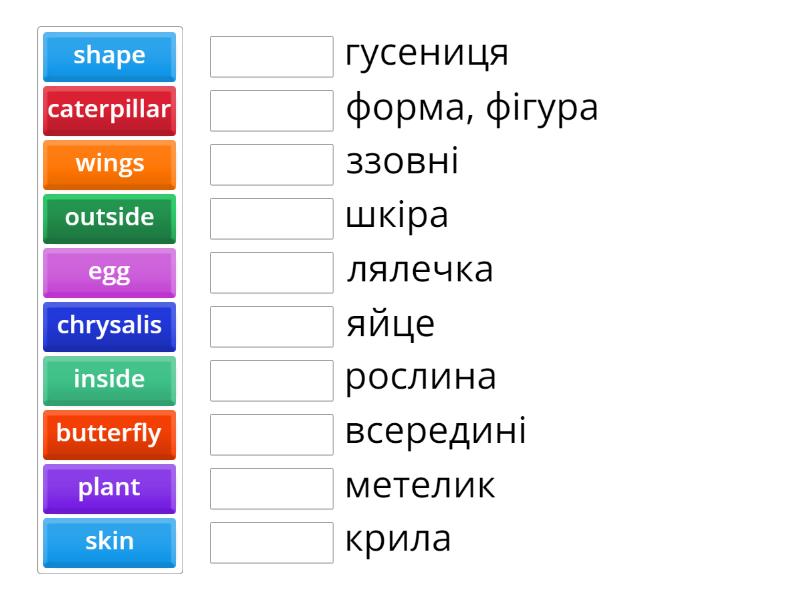This screenshot has width=800, height=600.
Task: Pick the purple 'plant' tile
Action: click(x=110, y=488)
